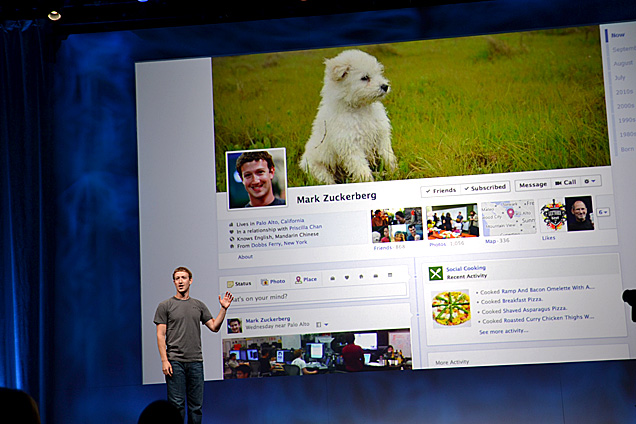The height and width of the screenshot is (424, 636).
Task: Open the Social Cooking app icon
Action: (436, 273)
